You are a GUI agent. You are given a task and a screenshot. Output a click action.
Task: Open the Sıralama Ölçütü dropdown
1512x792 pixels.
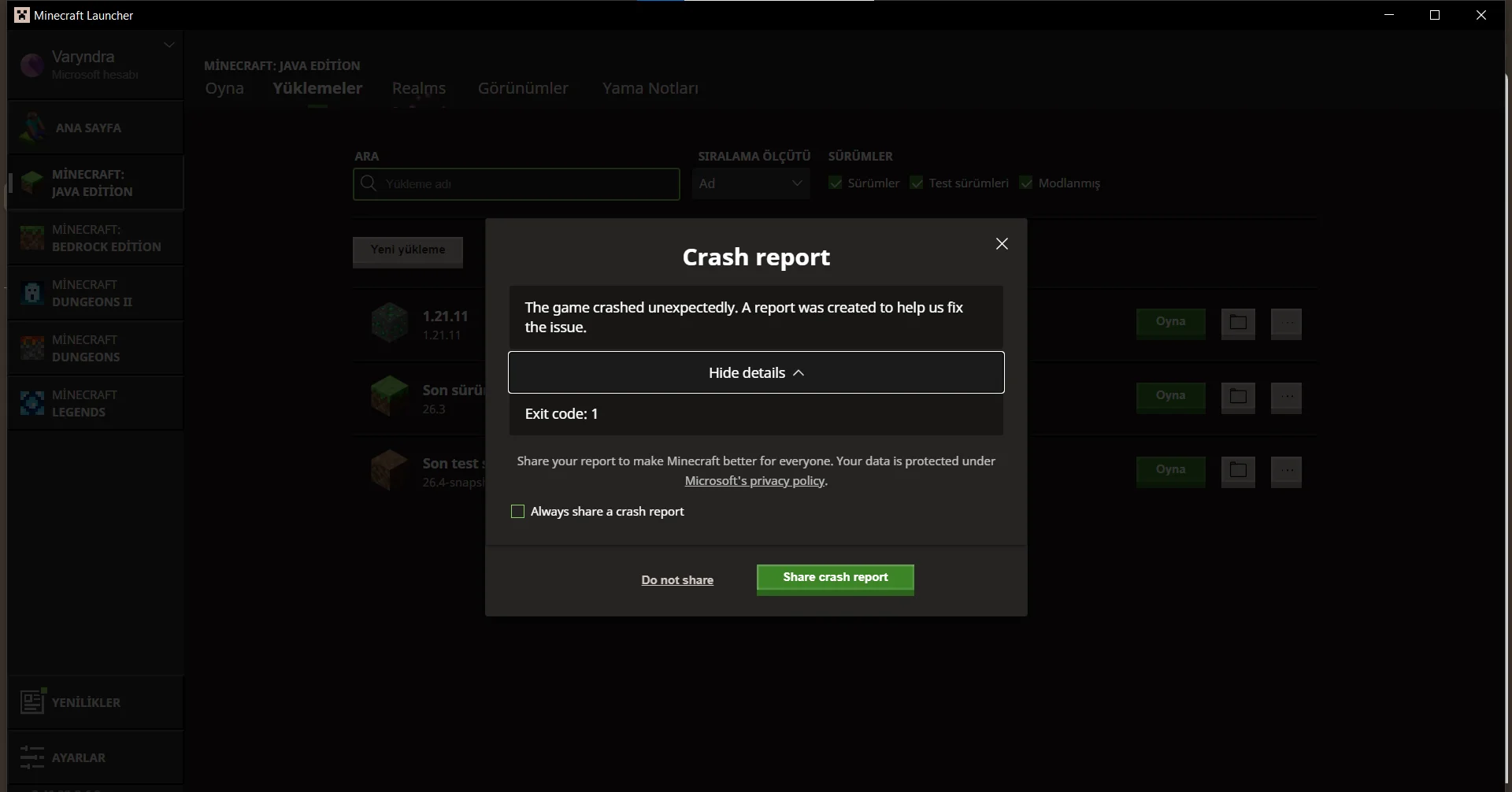click(x=751, y=183)
